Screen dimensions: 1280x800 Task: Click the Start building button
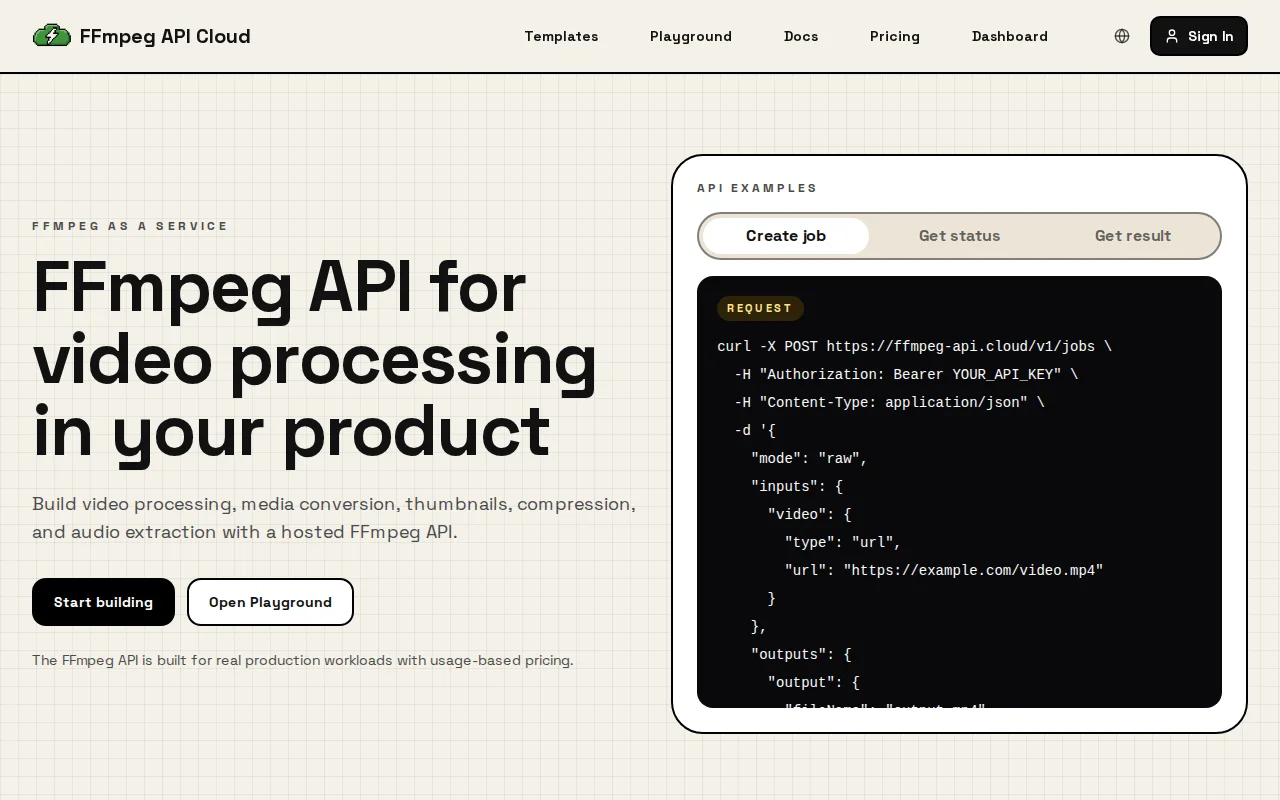[x=103, y=602]
